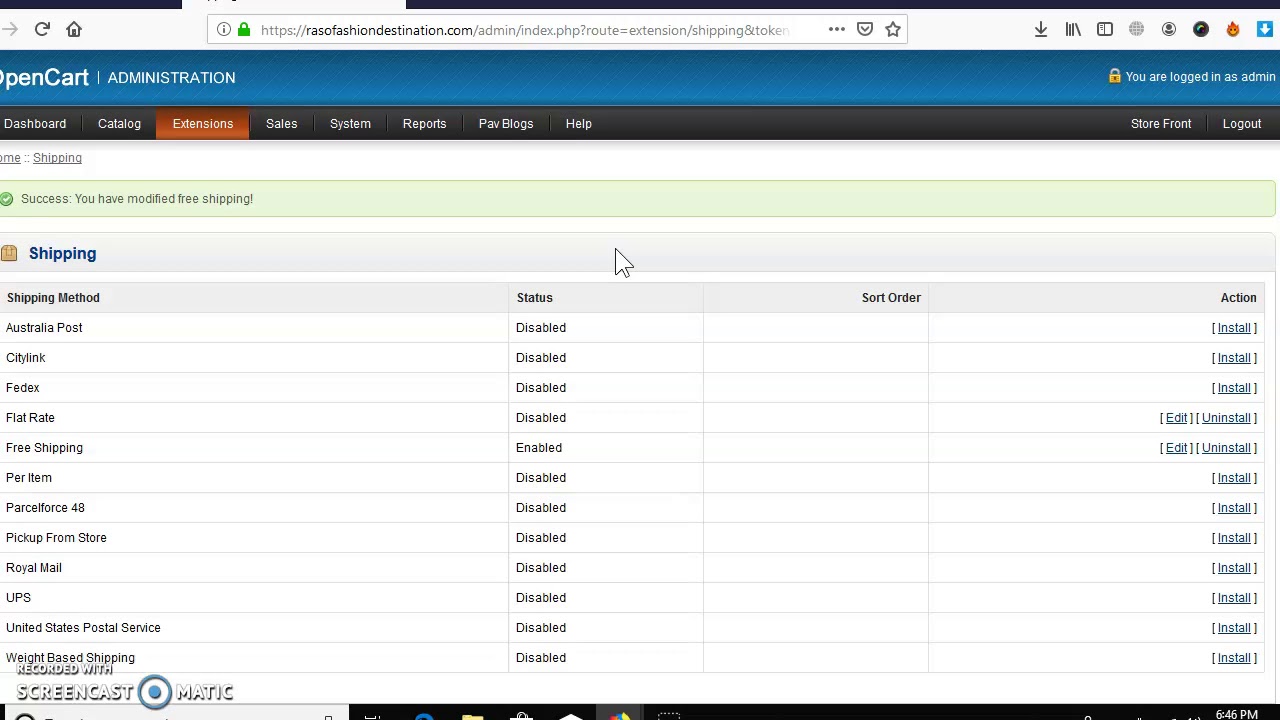Show site information icon in address bar
Image resolution: width=1280 pixels, height=720 pixels.
[x=224, y=30]
